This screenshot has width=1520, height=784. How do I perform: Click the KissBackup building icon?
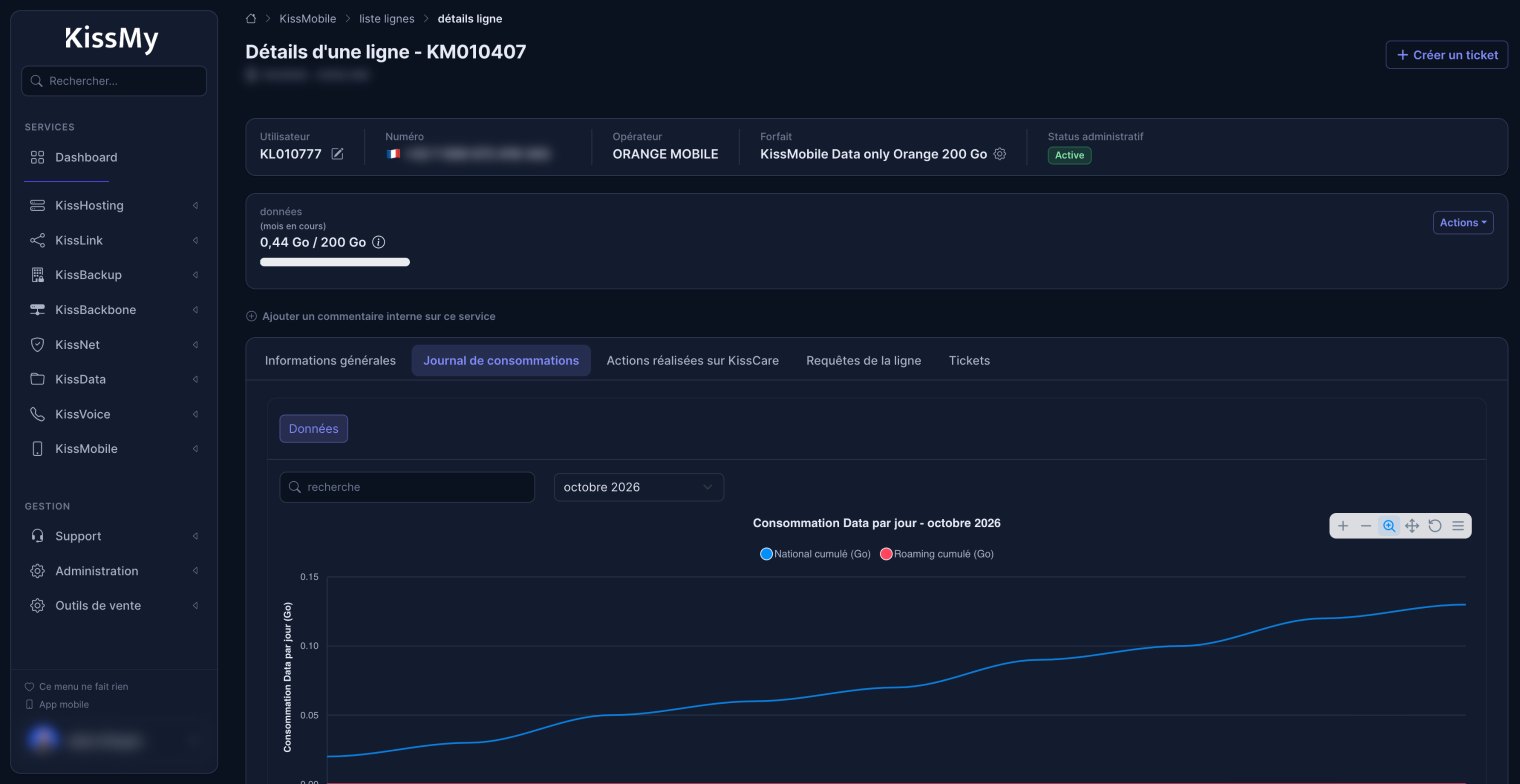38,275
